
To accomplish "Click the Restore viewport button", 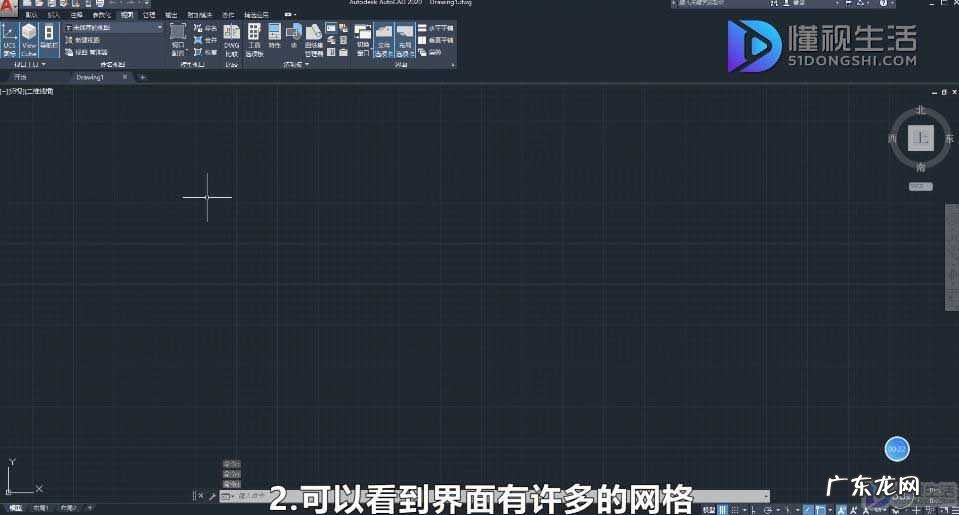I will pyautogui.click(x=206, y=52).
